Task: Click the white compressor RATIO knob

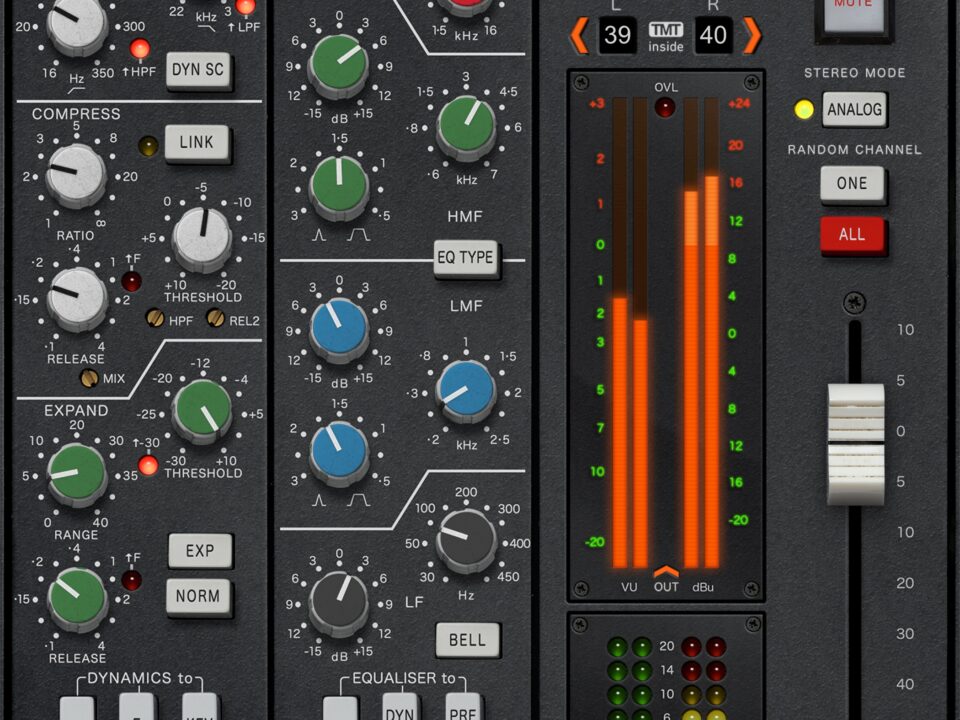Action: click(x=76, y=175)
